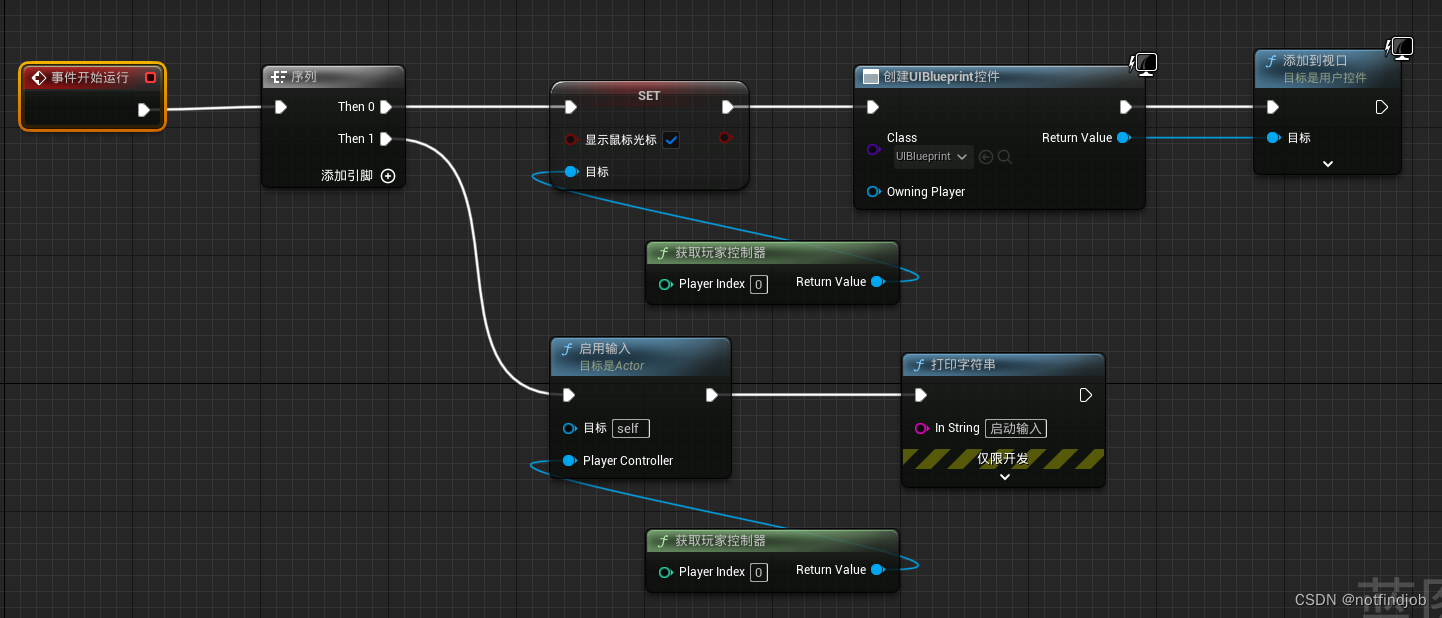Viewport: 1442px width, 618px height.
Task: Click the red stop square on 事件开始运行 node
Action: tap(151, 77)
